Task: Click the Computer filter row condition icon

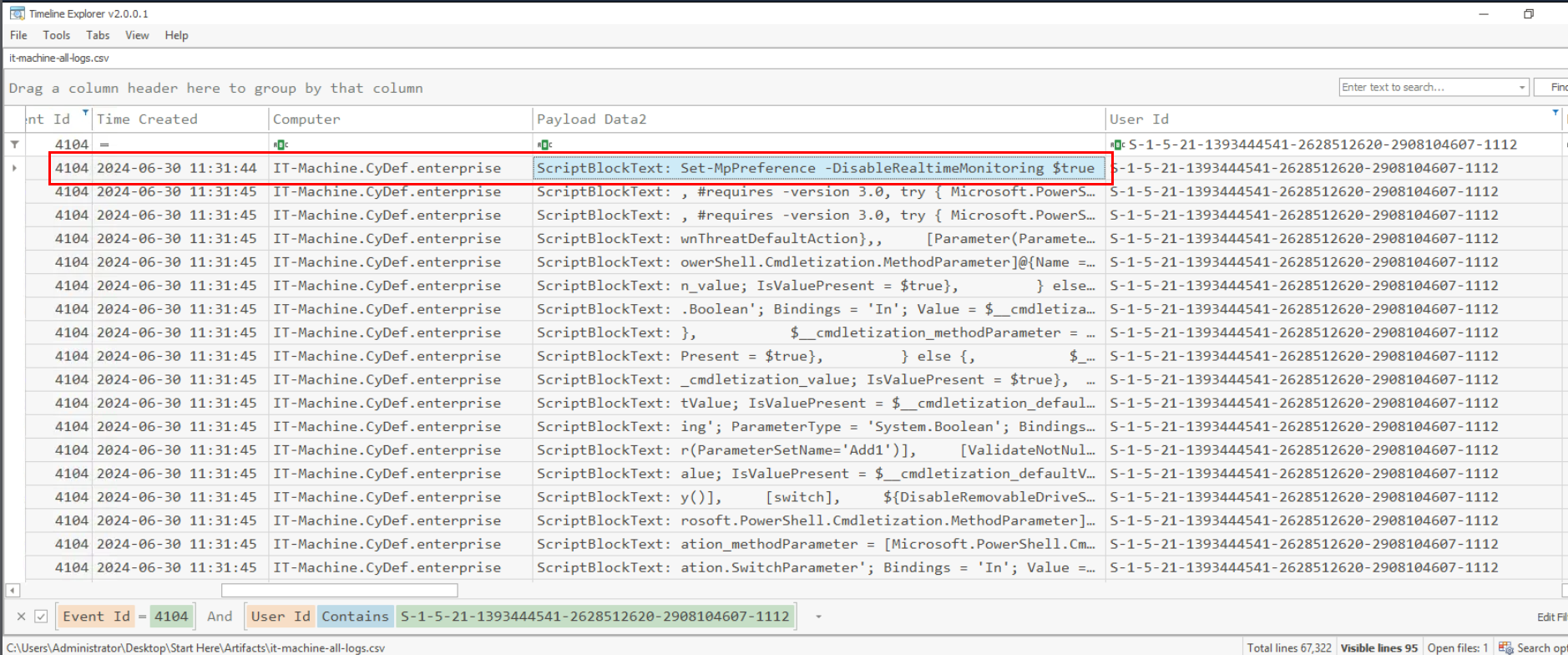Action: coord(281,145)
